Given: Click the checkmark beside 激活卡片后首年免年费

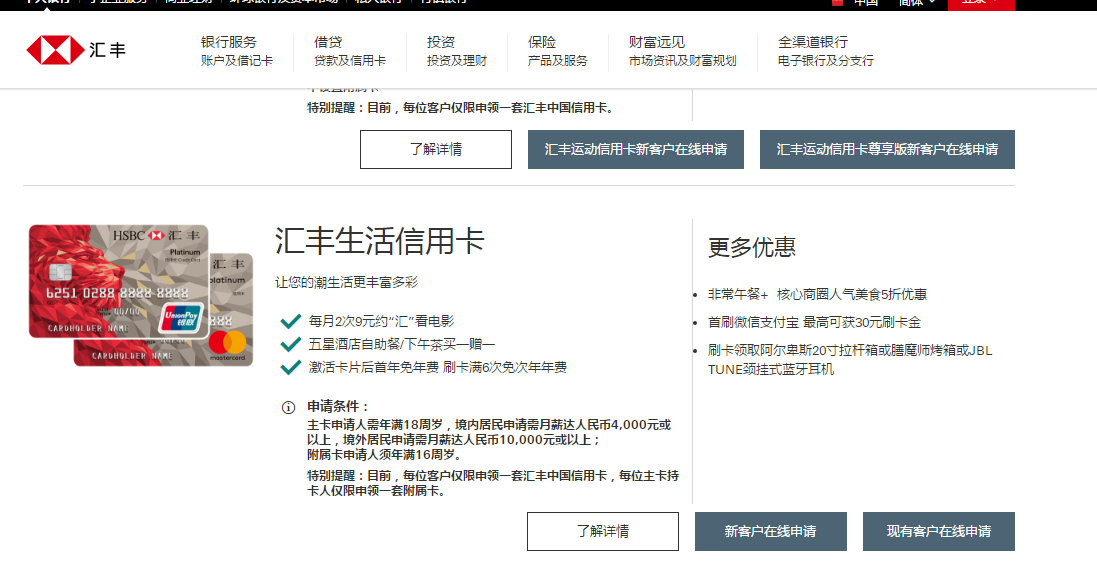Looking at the screenshot, I should tap(290, 367).
